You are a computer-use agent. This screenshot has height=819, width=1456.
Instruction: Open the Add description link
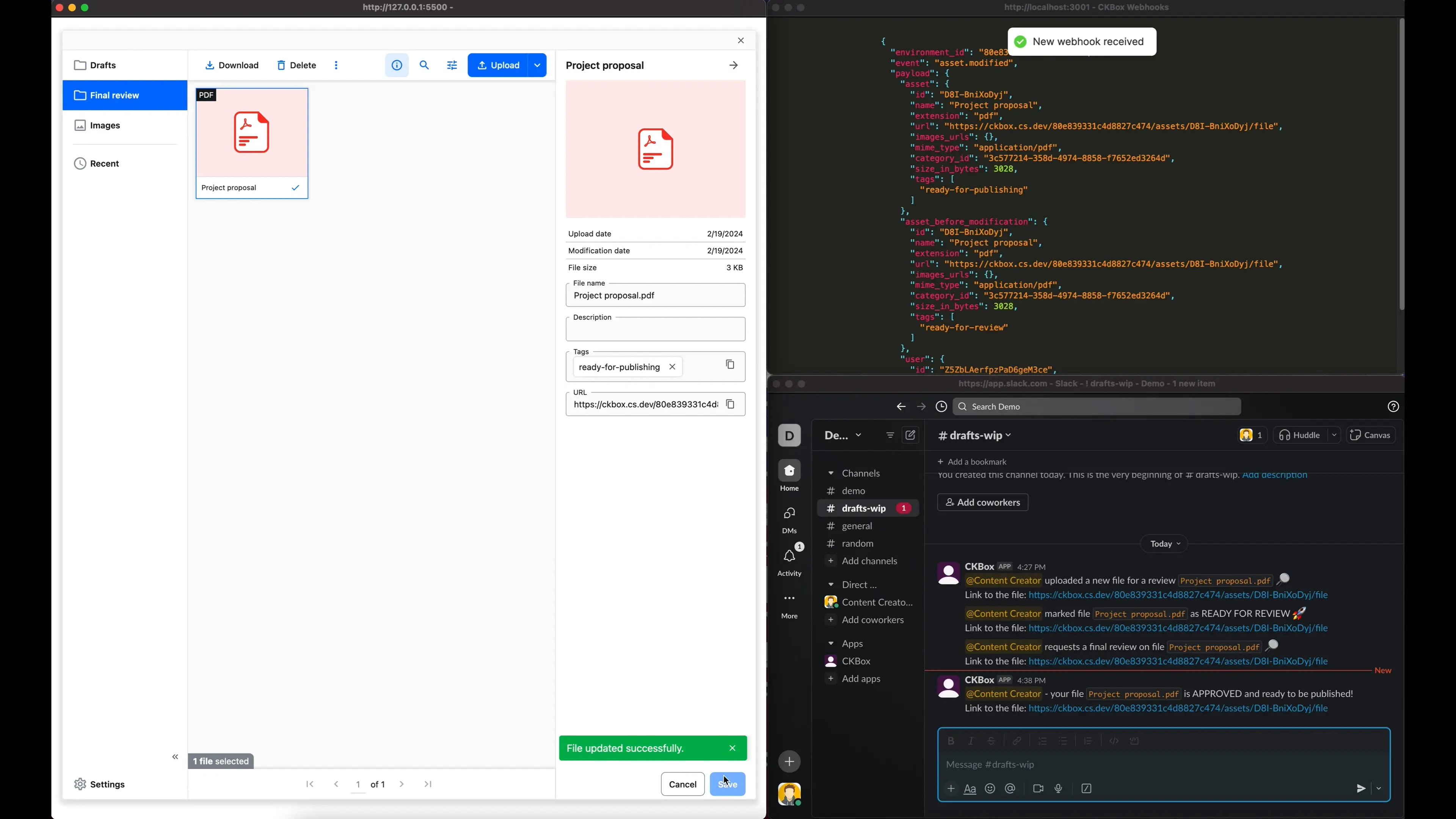(1274, 476)
